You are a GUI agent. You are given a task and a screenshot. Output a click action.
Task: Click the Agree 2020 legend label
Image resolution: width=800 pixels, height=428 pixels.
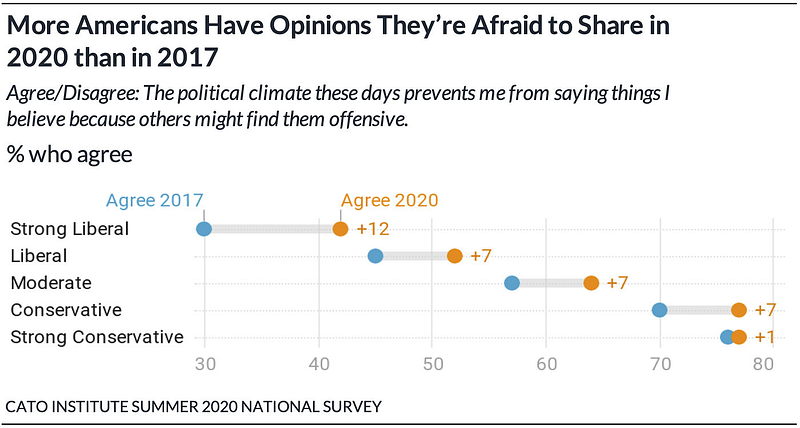point(389,200)
